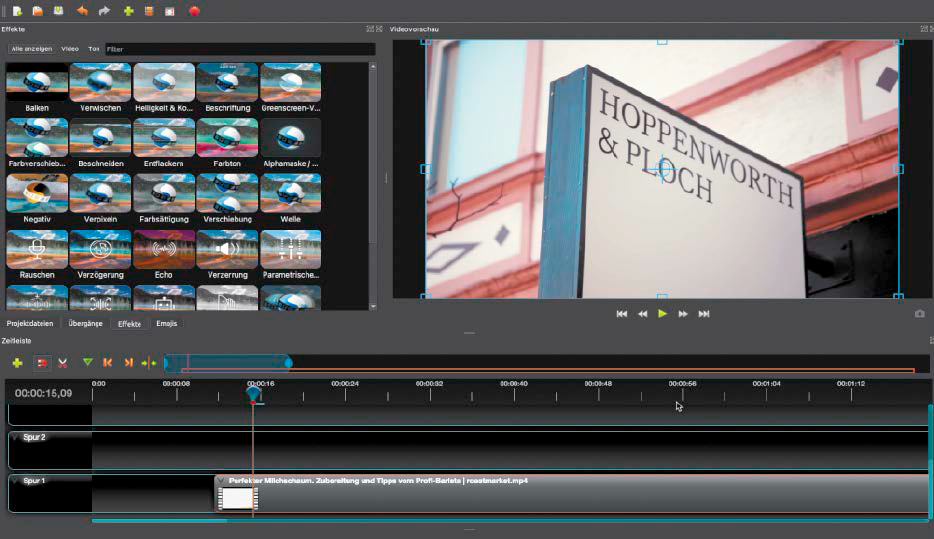Add a new track to the timeline

click(x=17, y=363)
